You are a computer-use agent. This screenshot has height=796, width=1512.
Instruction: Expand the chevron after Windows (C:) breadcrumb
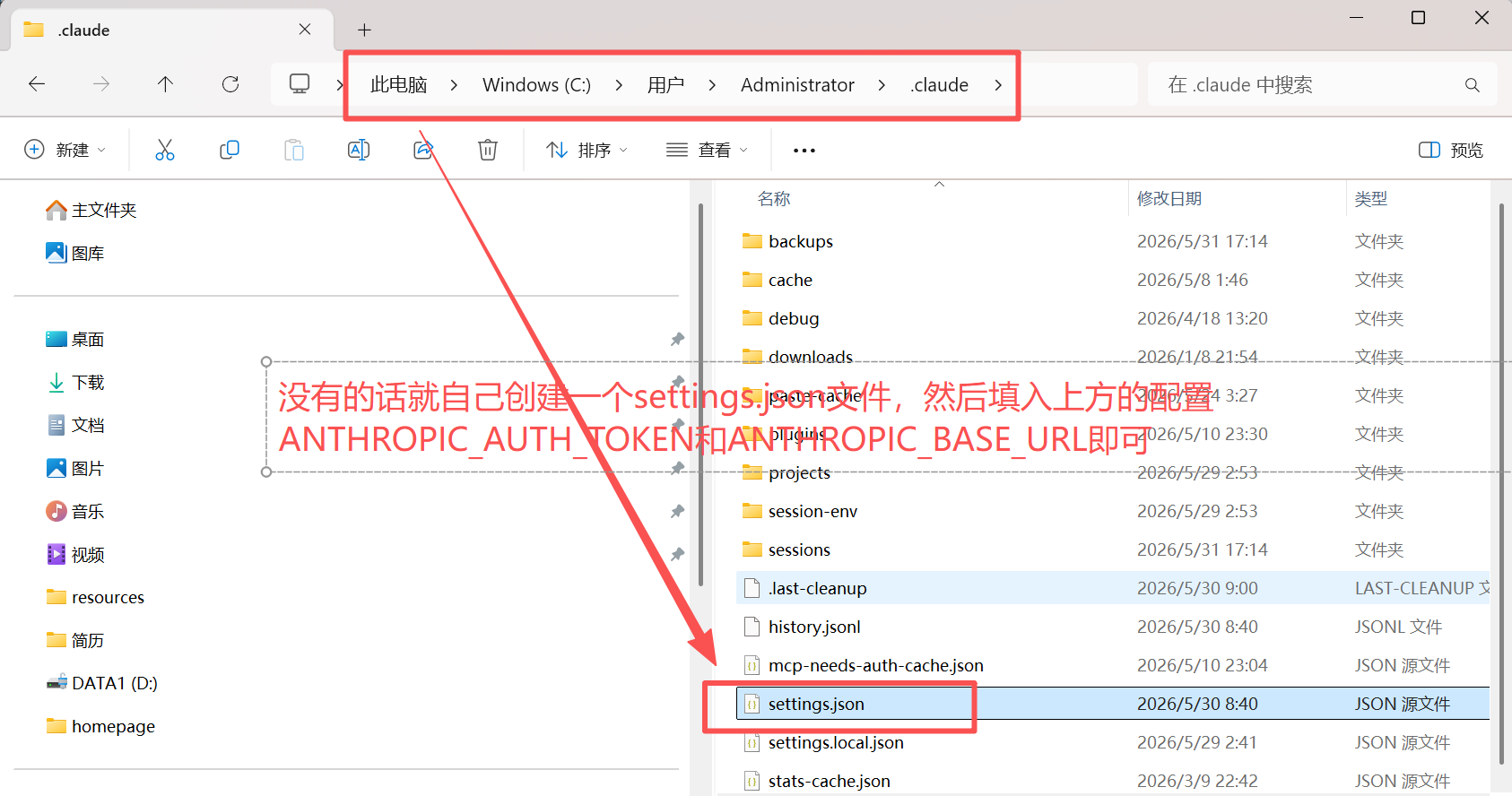(619, 85)
